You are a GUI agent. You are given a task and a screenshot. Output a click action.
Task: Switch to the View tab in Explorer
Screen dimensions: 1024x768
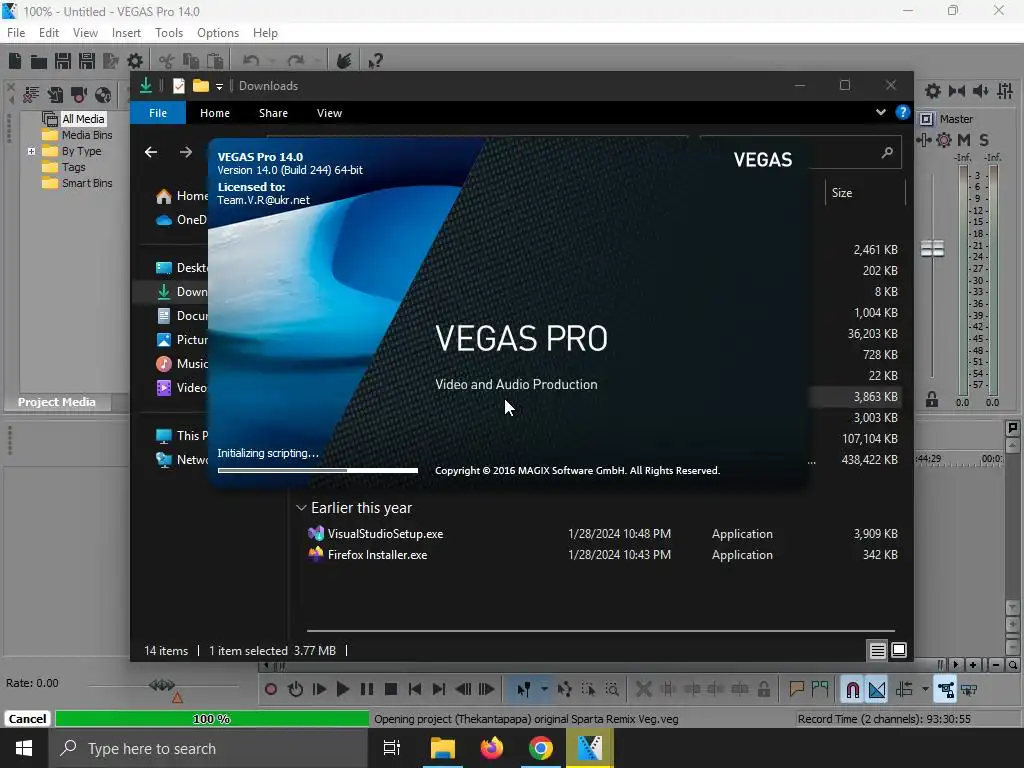[x=329, y=113]
